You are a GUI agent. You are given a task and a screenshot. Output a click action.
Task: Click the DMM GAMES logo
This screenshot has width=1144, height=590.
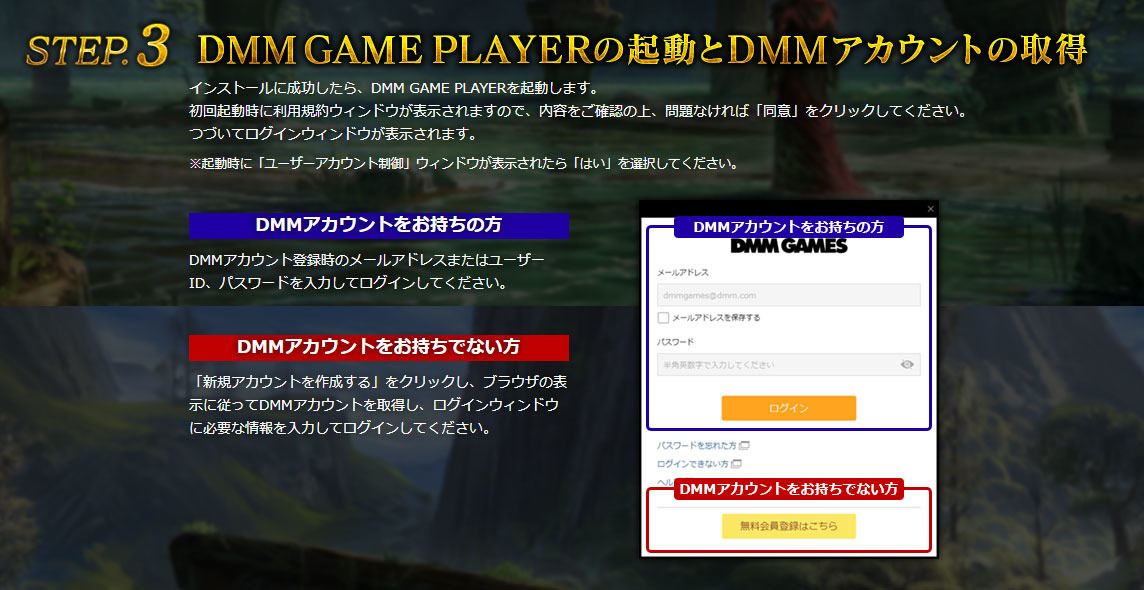coord(789,246)
